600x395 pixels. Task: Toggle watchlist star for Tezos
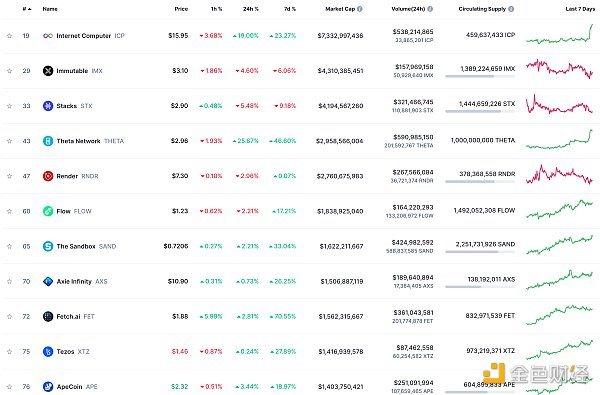10,351
